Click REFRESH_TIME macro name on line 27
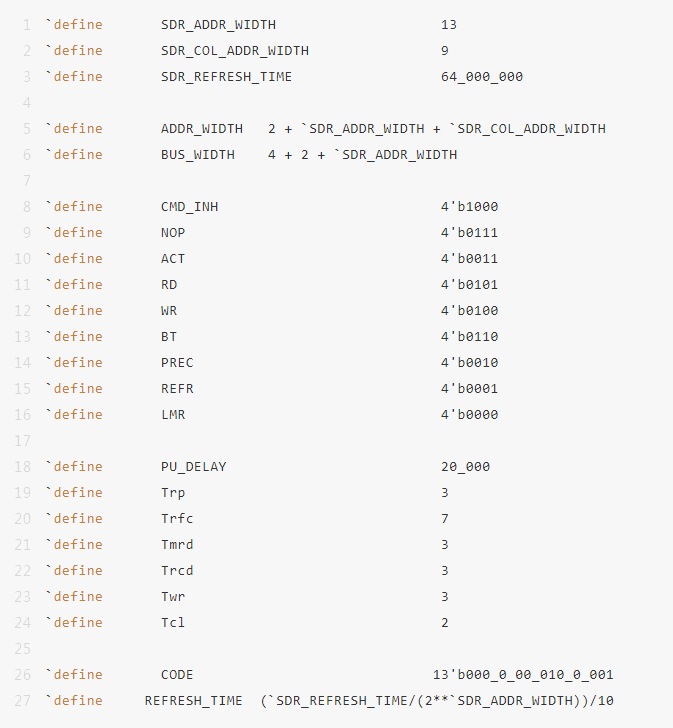 pyautogui.click(x=194, y=701)
